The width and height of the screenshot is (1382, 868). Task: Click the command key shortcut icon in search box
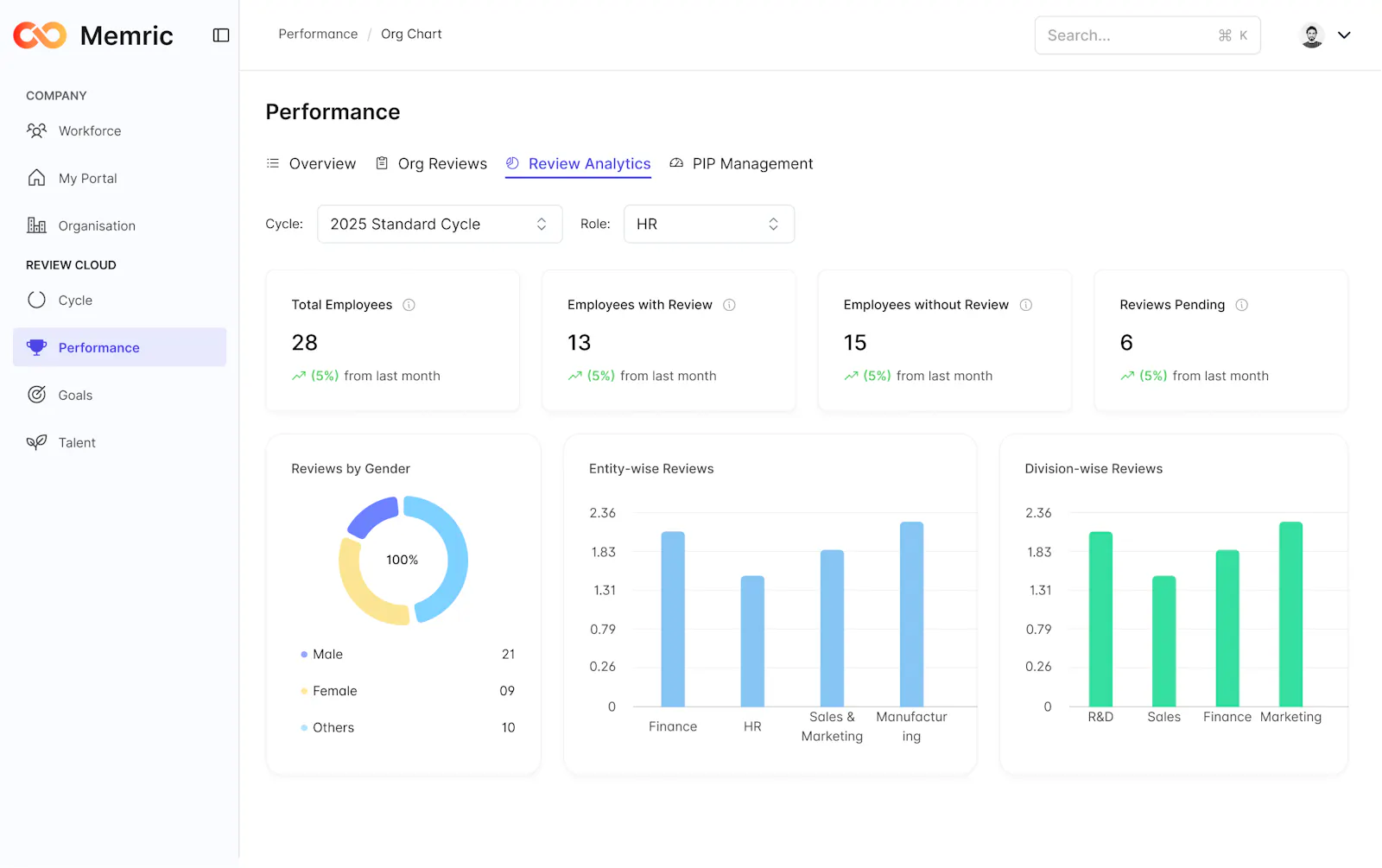point(1225,35)
